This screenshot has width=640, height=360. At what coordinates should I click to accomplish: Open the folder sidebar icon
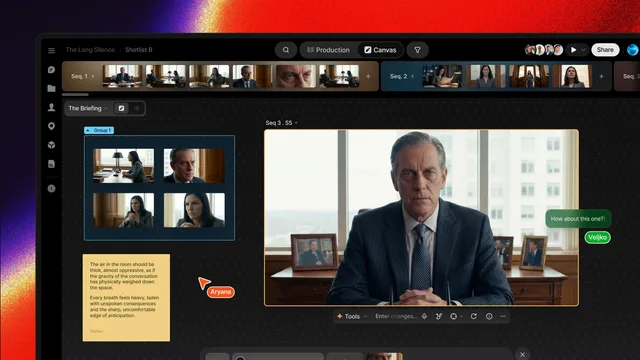click(x=51, y=88)
